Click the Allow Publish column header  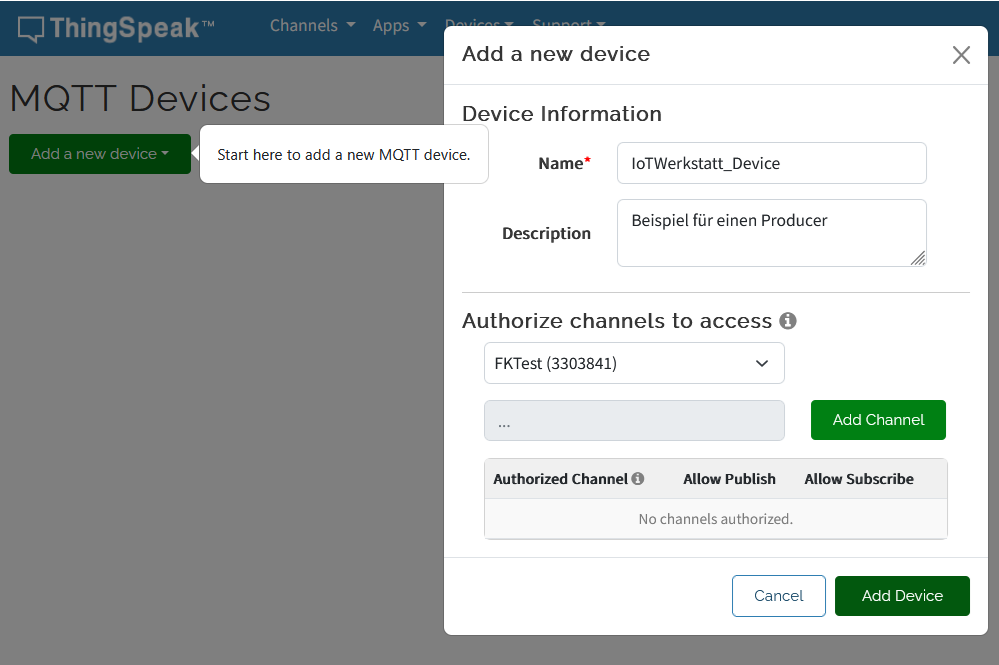point(729,479)
